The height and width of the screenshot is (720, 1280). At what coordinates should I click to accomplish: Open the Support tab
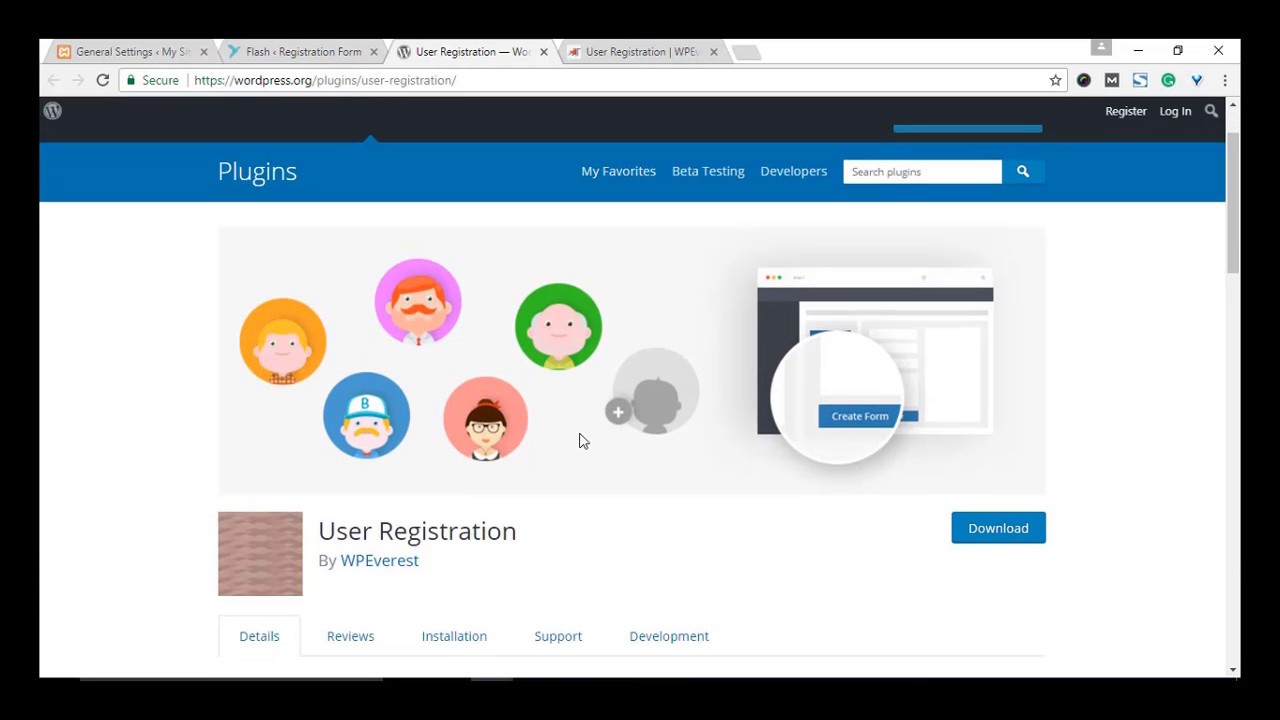(558, 636)
